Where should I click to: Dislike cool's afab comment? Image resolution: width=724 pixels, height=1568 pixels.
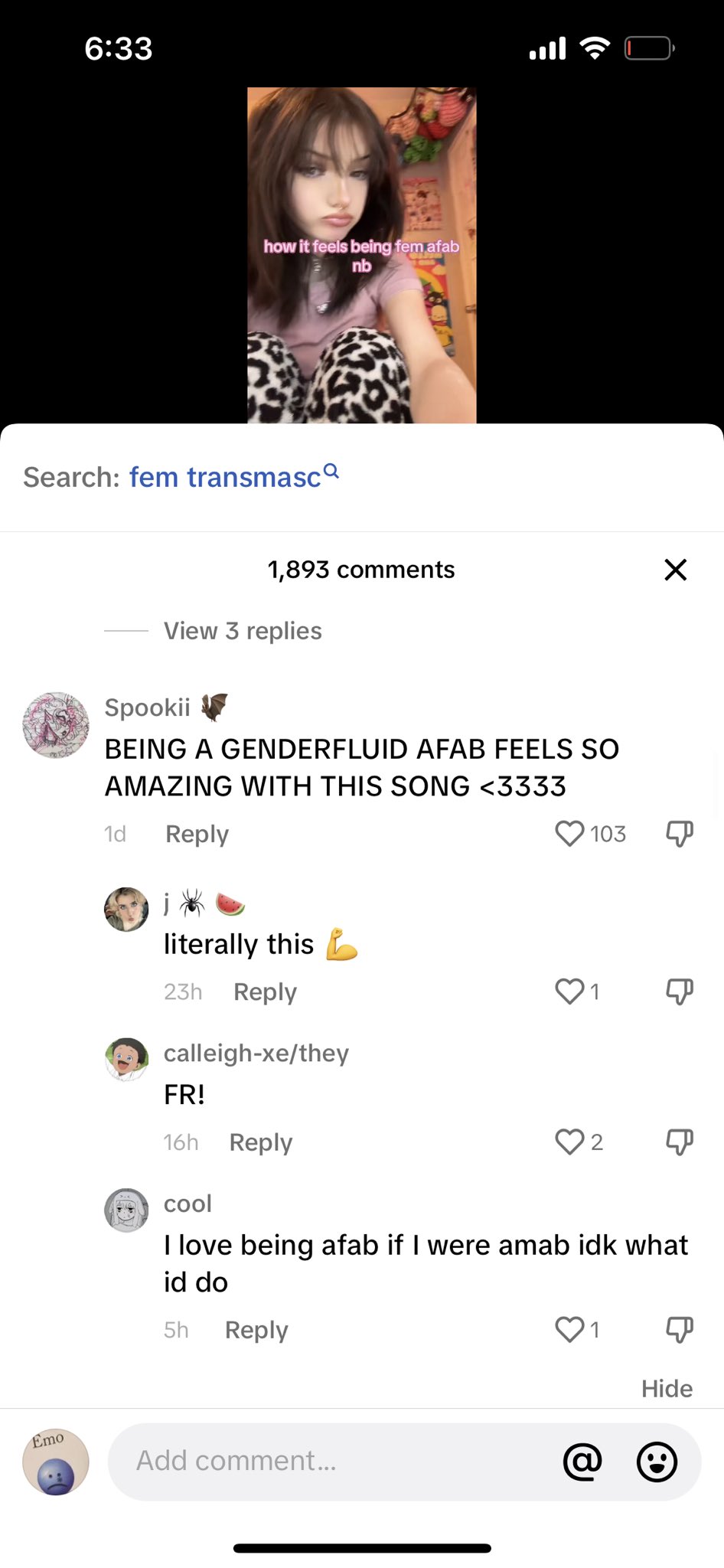pos(679,1330)
